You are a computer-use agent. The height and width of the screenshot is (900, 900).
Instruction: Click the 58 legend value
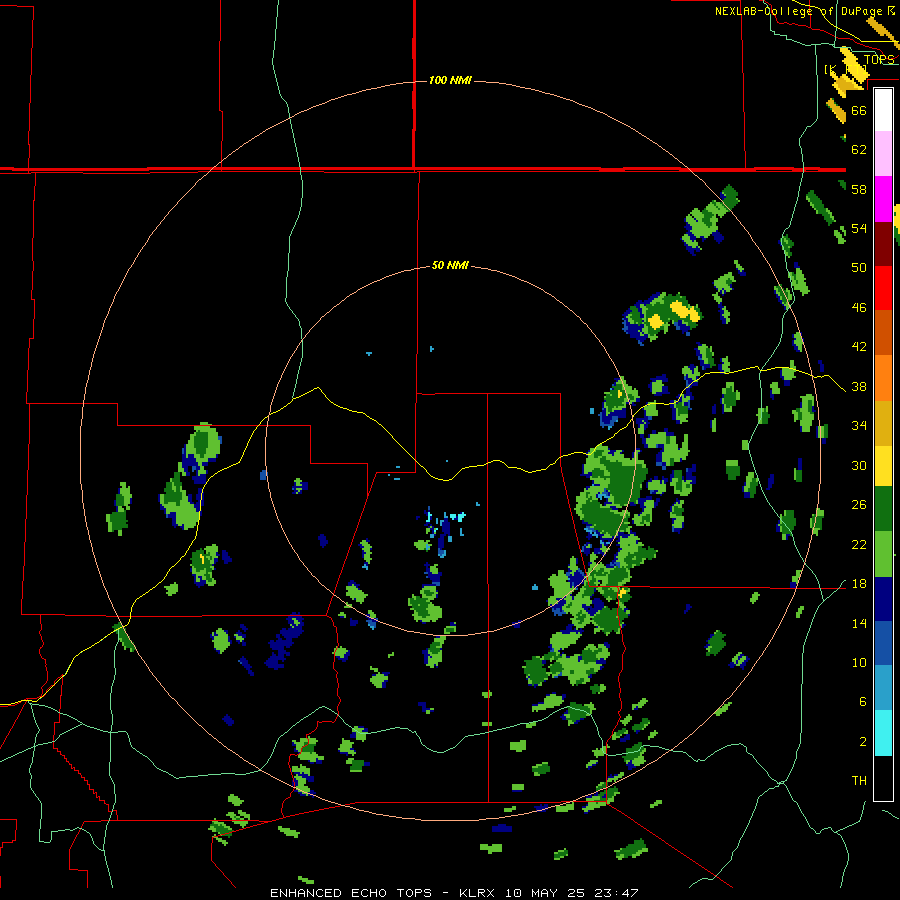(859, 189)
